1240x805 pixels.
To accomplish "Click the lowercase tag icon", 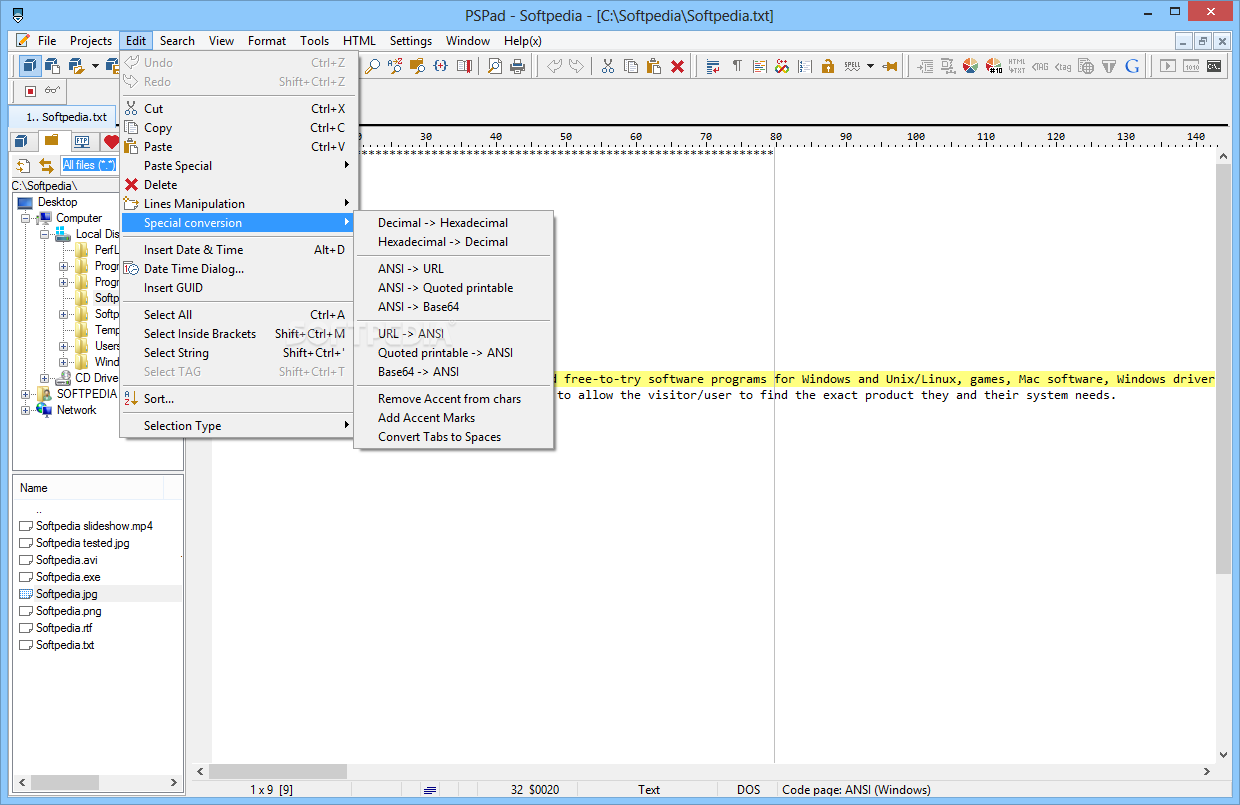I will 1063,66.
